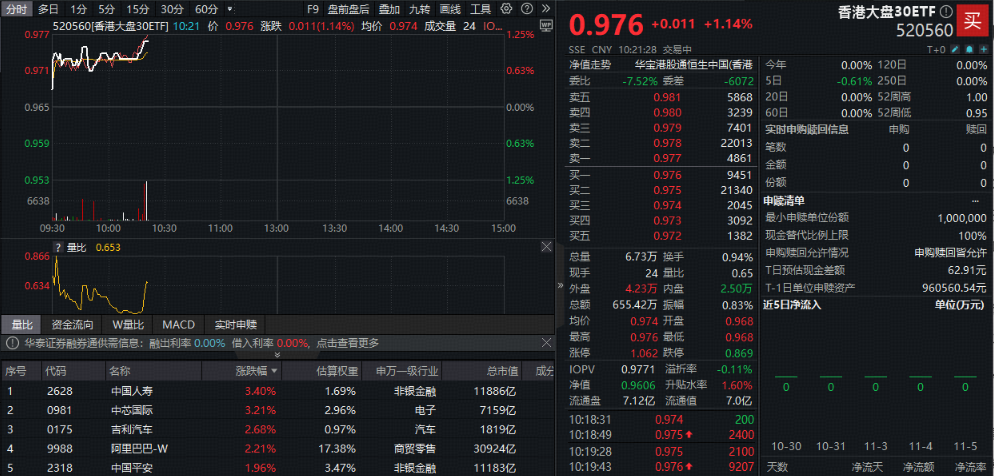The width and height of the screenshot is (994, 476).
Task: Open the period dropdown arrow after 60分
Action: 227,9
